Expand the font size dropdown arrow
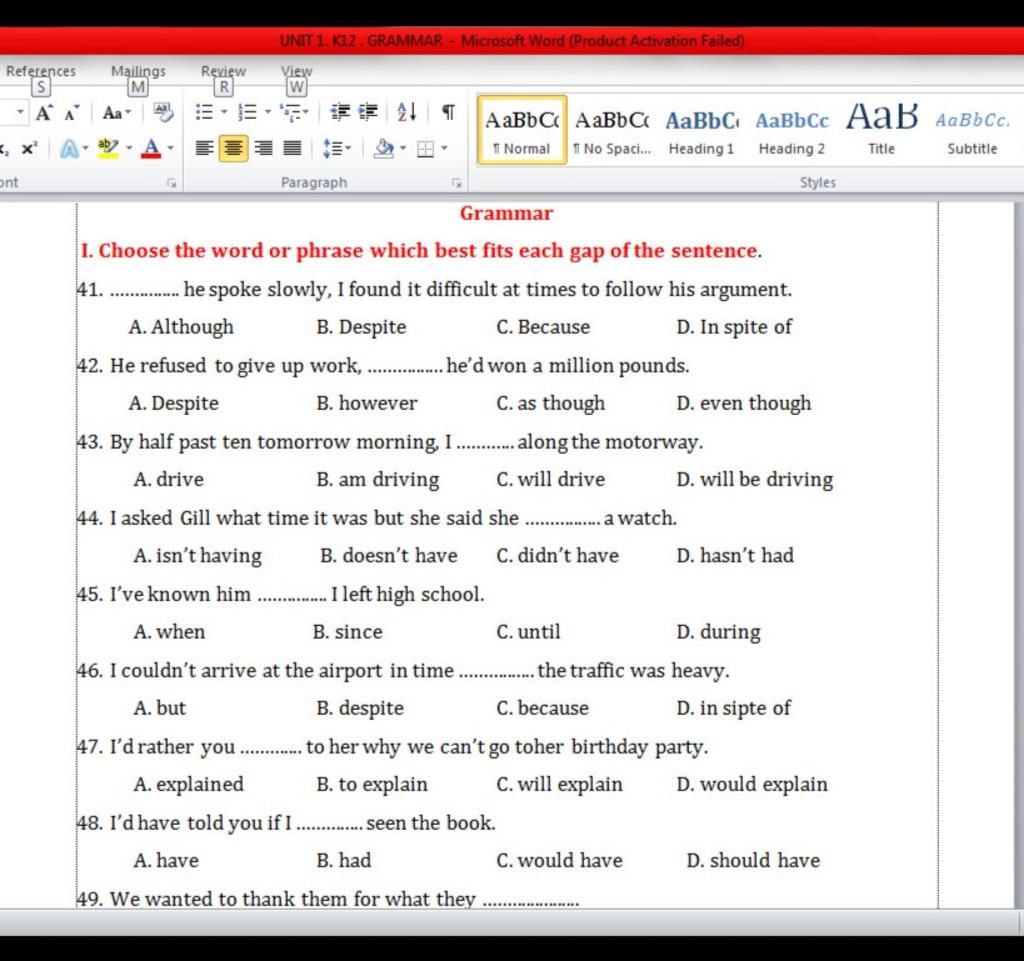The height and width of the screenshot is (961, 1024). pyautogui.click(x=20, y=112)
